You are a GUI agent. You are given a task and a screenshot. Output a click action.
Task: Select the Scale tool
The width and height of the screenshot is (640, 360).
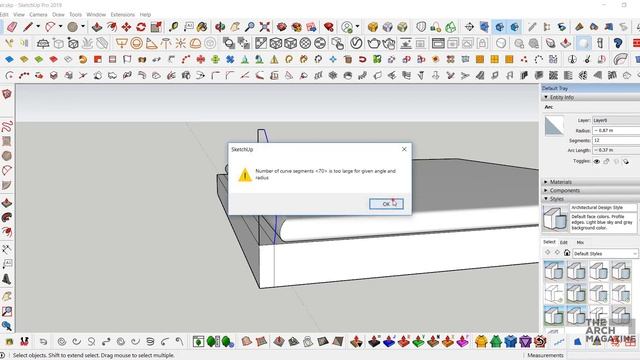[x=156, y=27]
